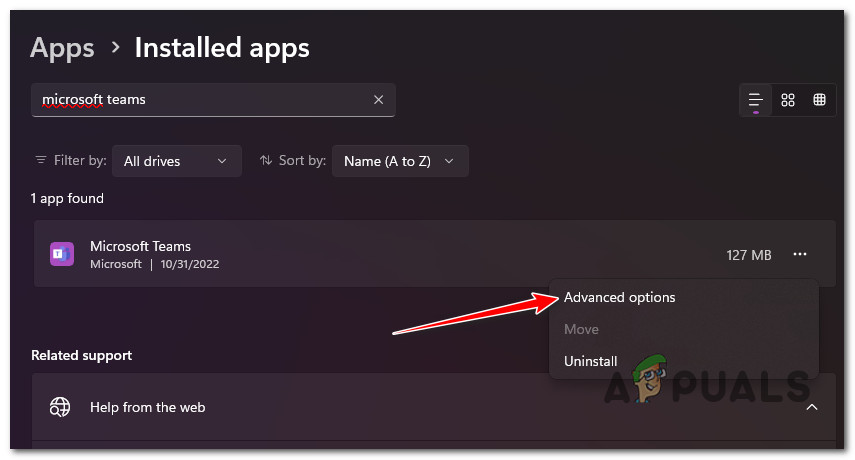Image resolution: width=855 pixels, height=460 pixels.
Task: Click the microsoft teams search field
Action: tap(213, 100)
